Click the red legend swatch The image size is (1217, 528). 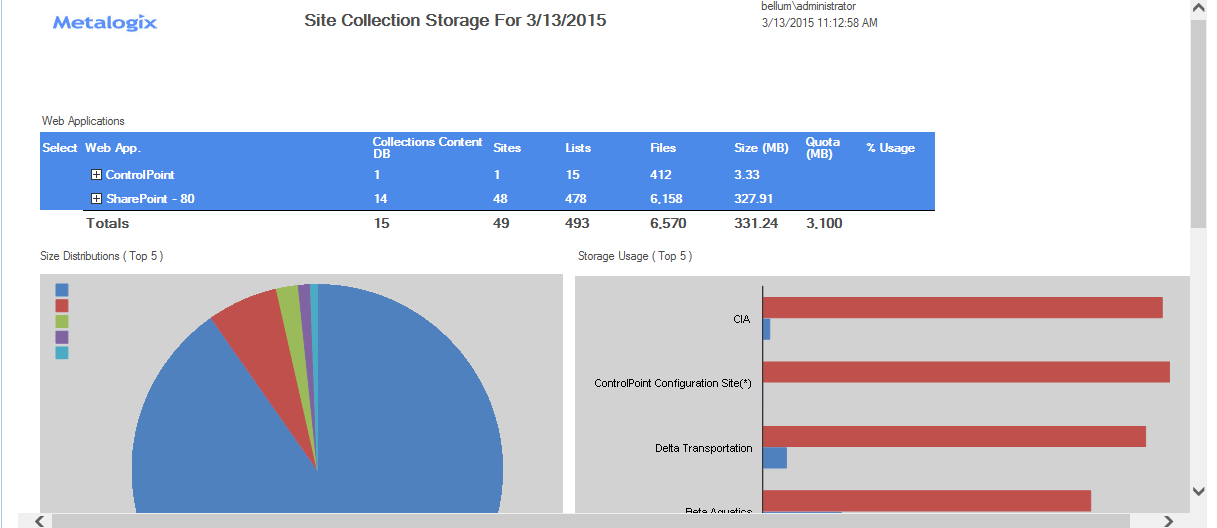coord(62,306)
